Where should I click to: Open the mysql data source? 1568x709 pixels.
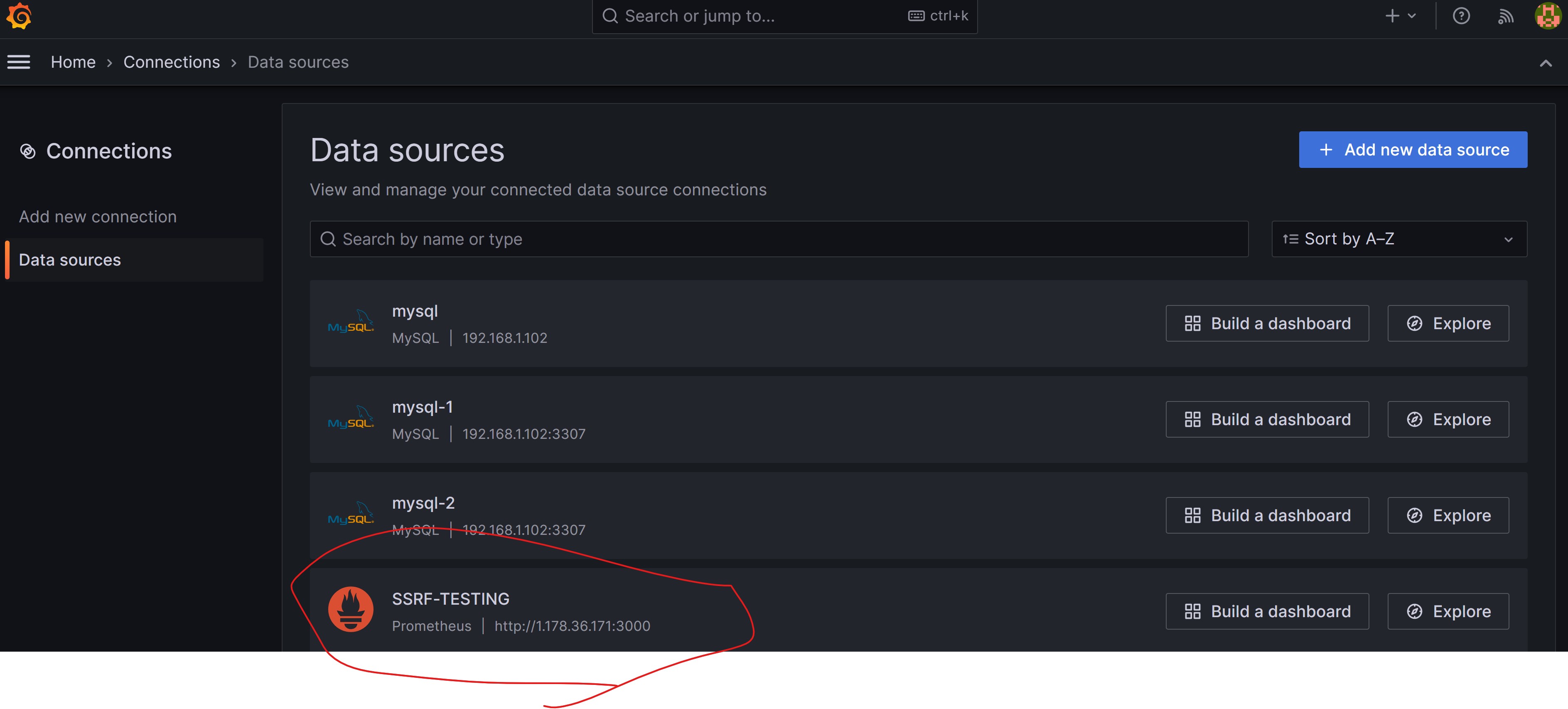point(415,311)
